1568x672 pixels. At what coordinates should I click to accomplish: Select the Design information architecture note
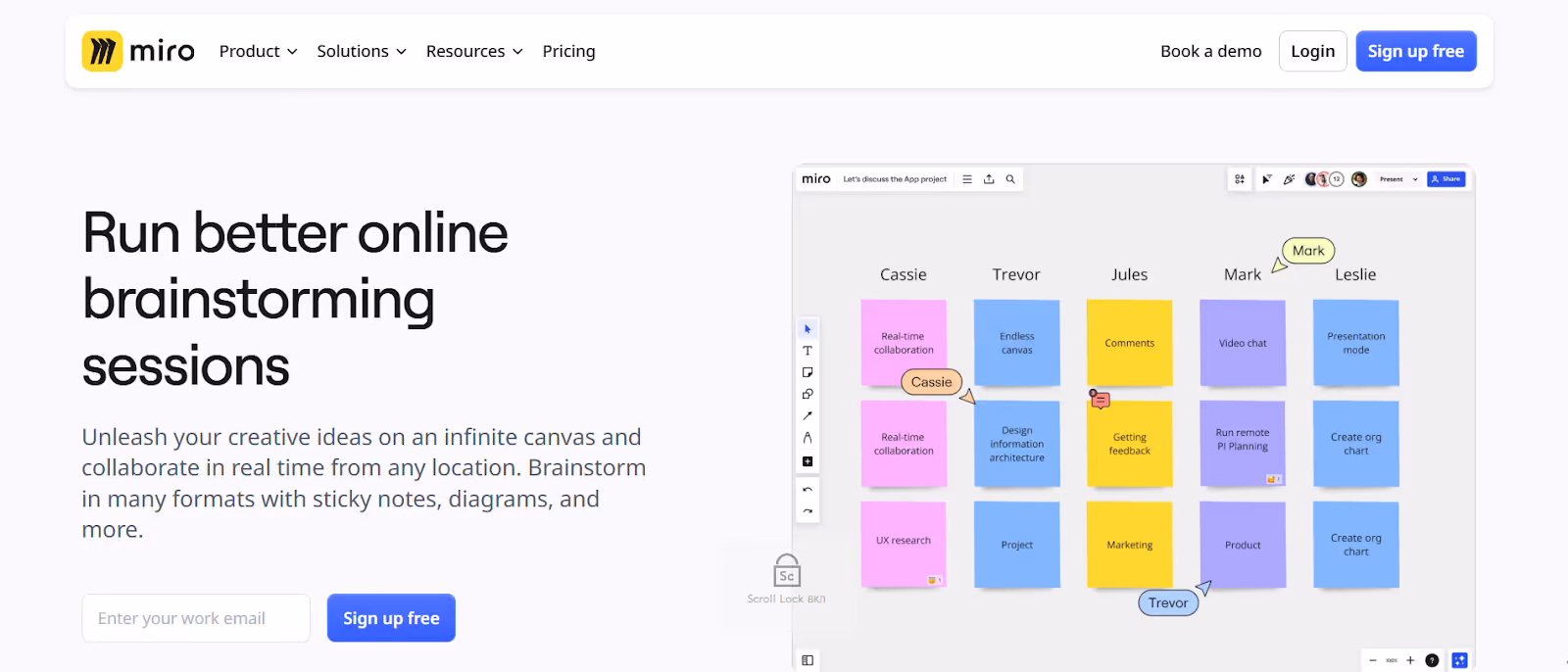[x=1016, y=444]
